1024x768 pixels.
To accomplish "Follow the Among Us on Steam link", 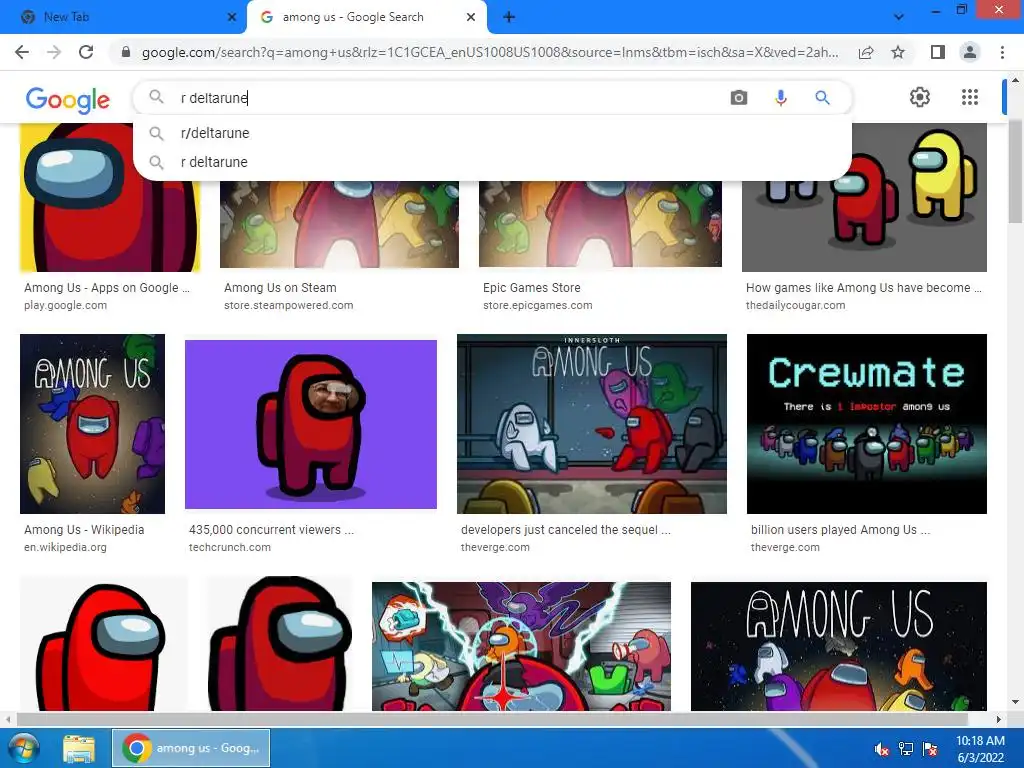I will [x=280, y=288].
